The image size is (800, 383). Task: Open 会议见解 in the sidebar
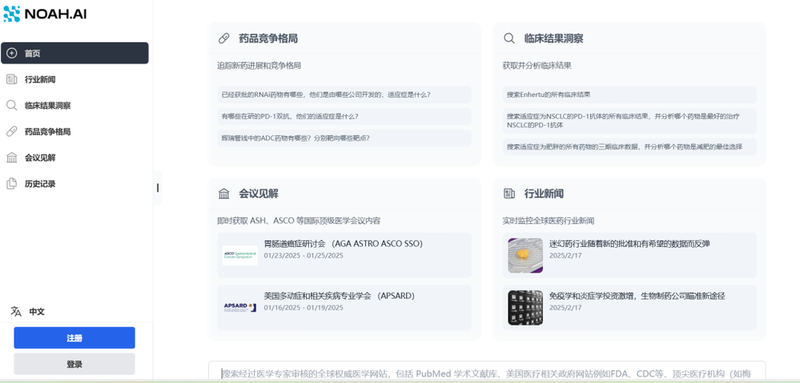pyautogui.click(x=74, y=158)
